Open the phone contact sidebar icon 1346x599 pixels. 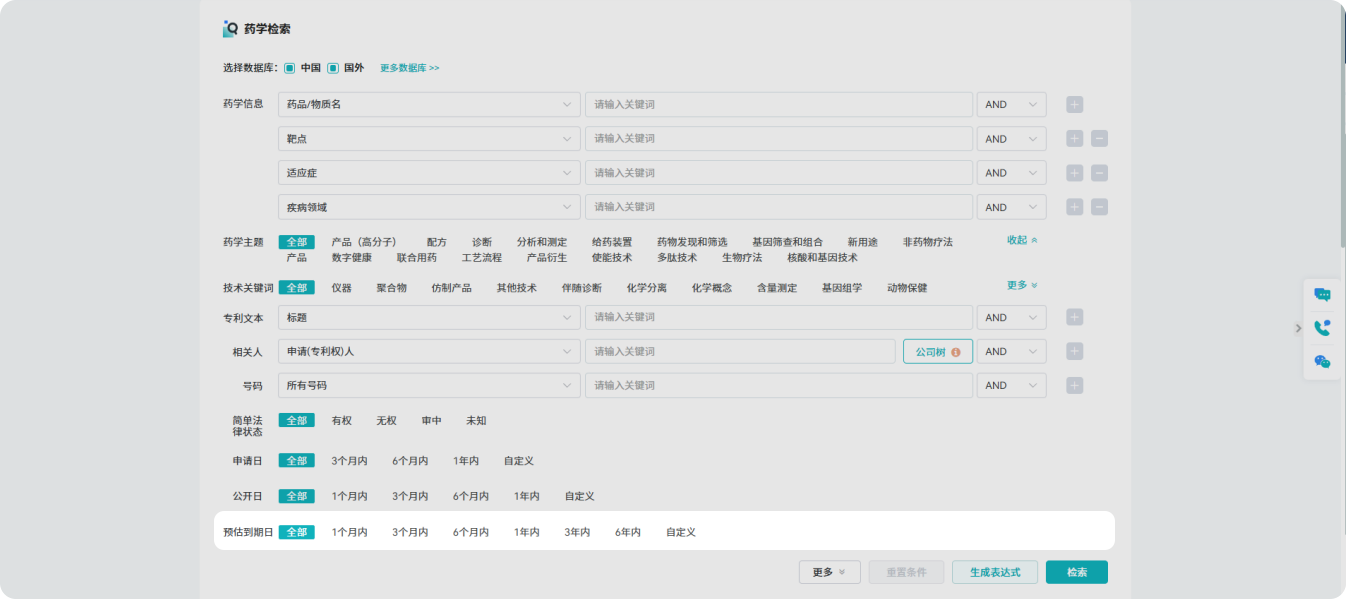click(1322, 328)
